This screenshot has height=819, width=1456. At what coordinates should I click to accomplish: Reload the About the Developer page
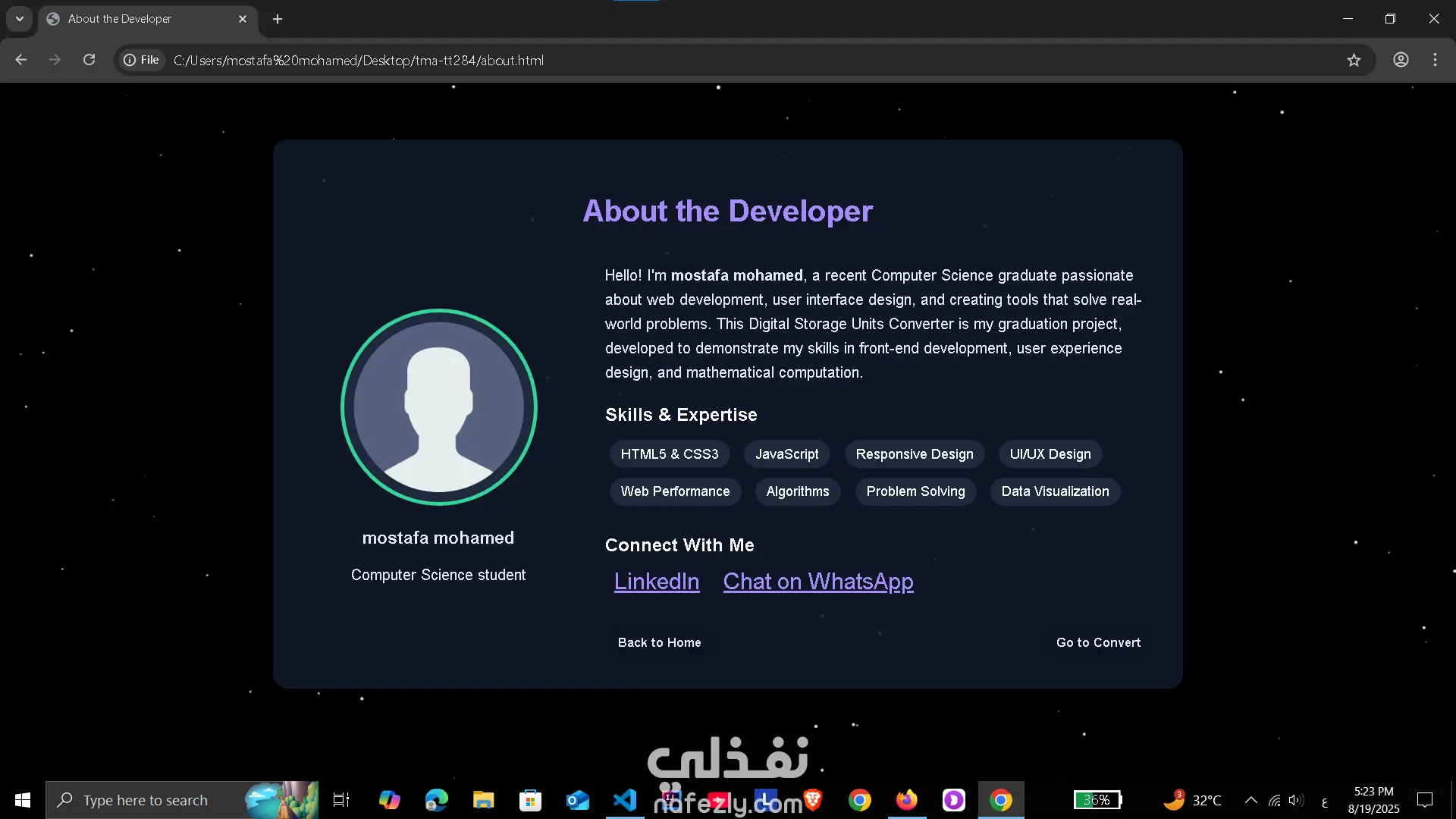[89, 60]
